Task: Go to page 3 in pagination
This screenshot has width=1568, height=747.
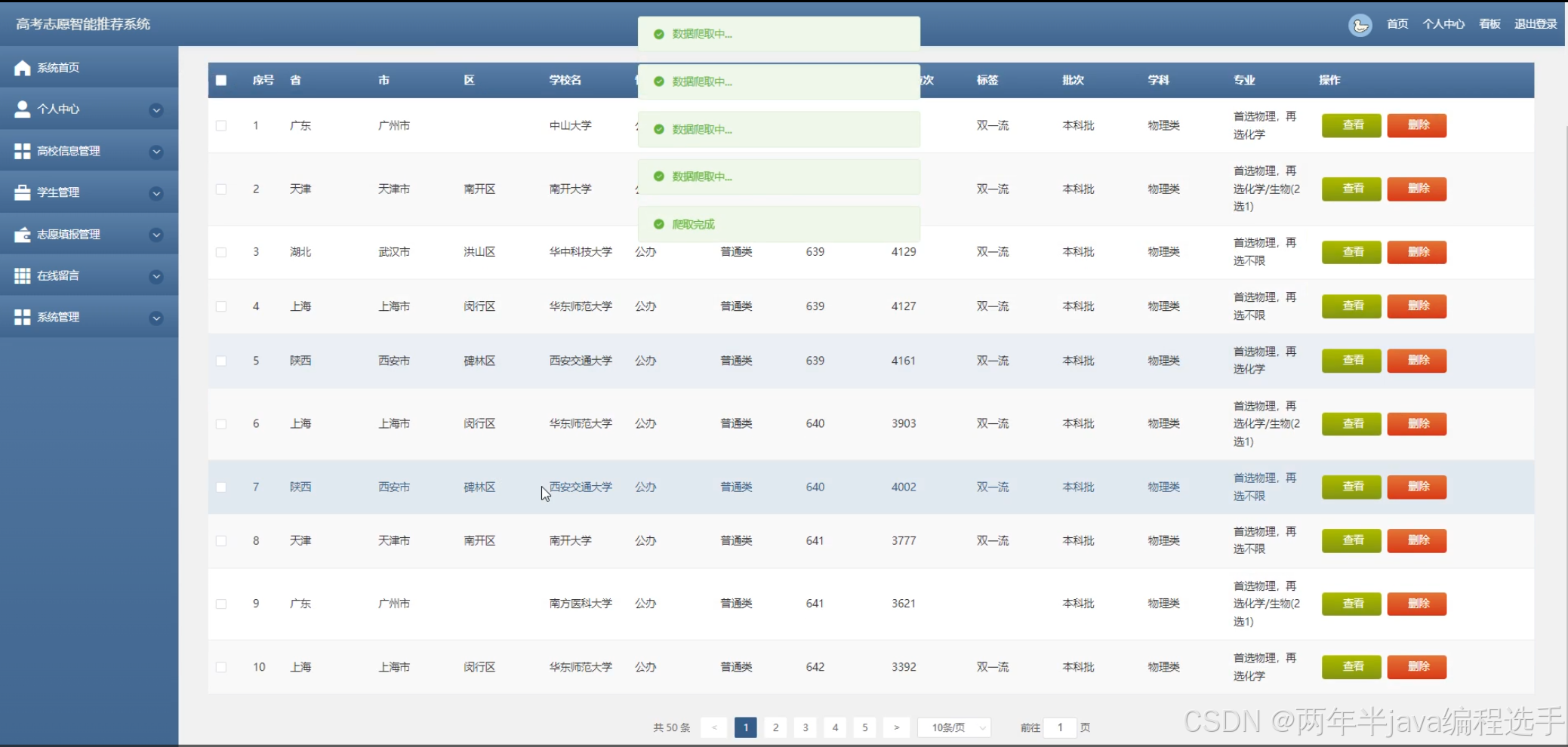Action: [806, 727]
